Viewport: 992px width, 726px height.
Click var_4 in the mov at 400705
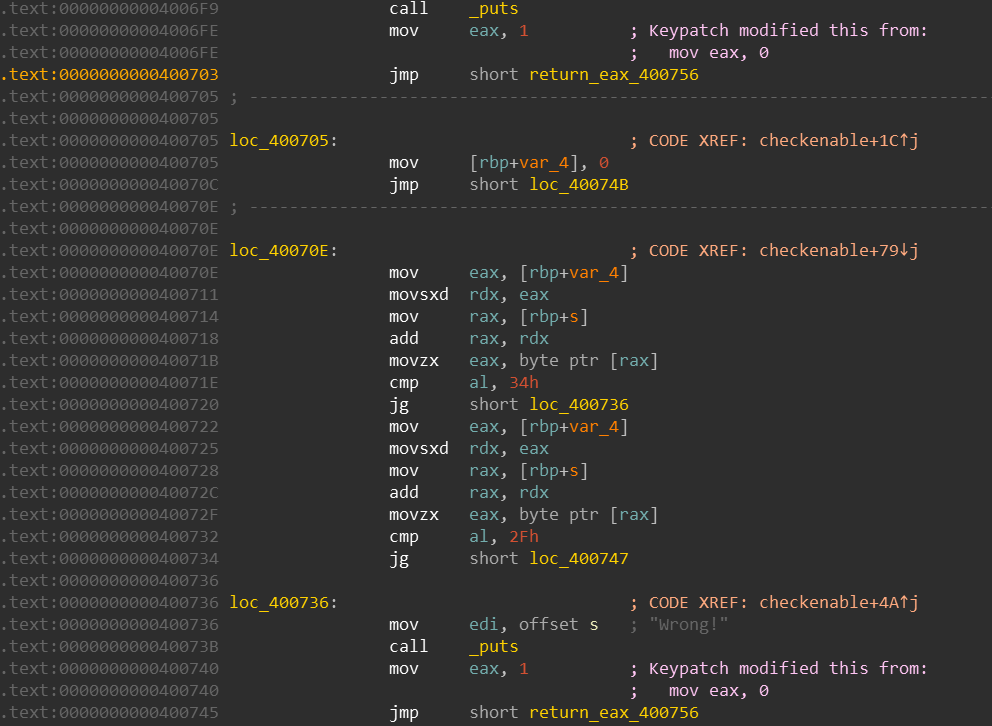pyautogui.click(x=544, y=163)
